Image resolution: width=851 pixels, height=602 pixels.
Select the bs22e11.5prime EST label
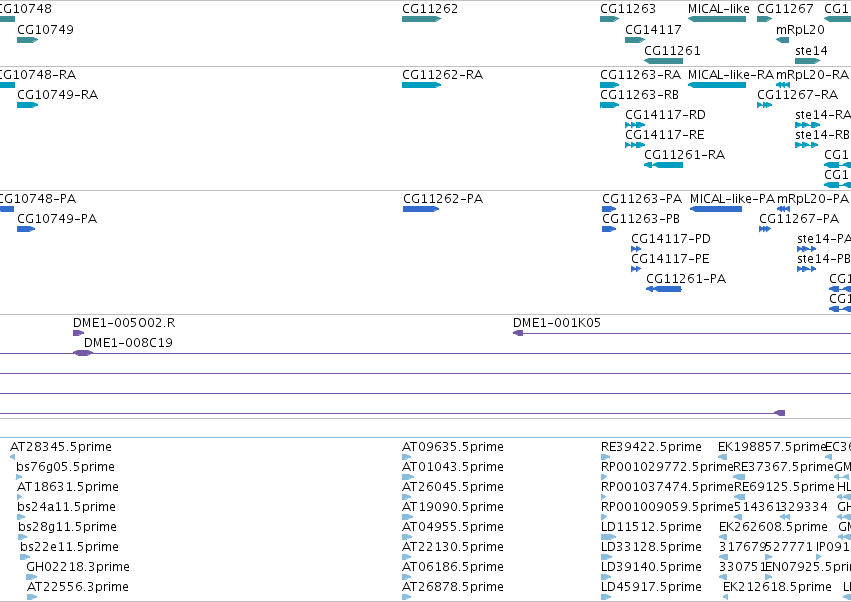[69, 547]
